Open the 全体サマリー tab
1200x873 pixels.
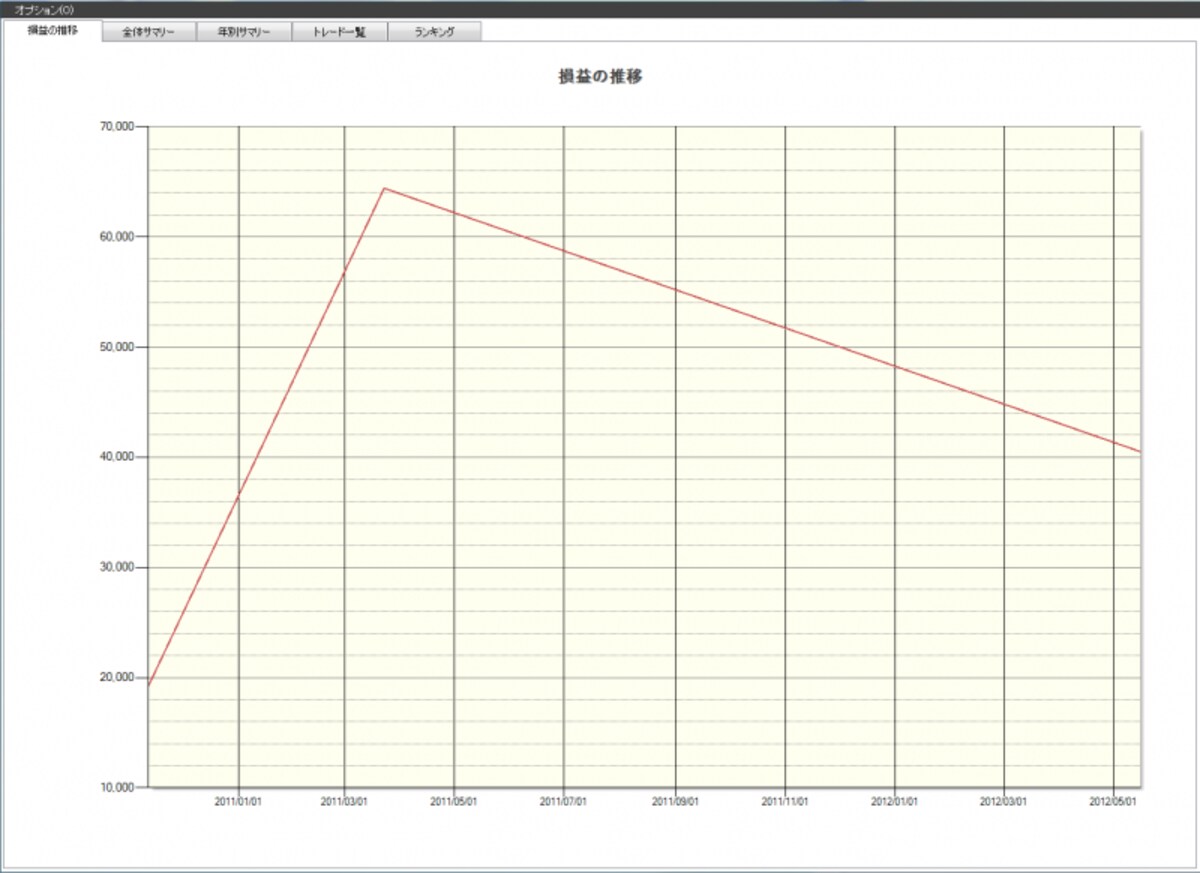tap(149, 31)
